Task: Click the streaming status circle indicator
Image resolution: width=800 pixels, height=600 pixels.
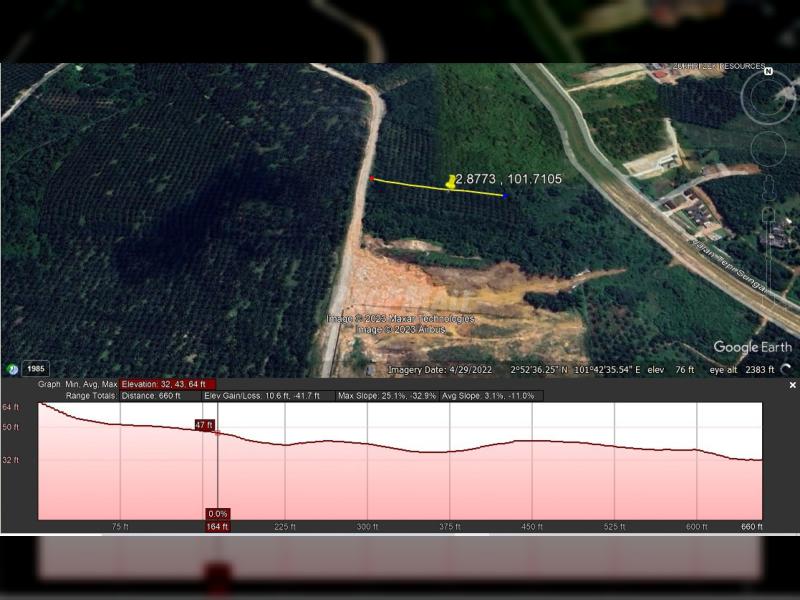Action: (786, 347)
